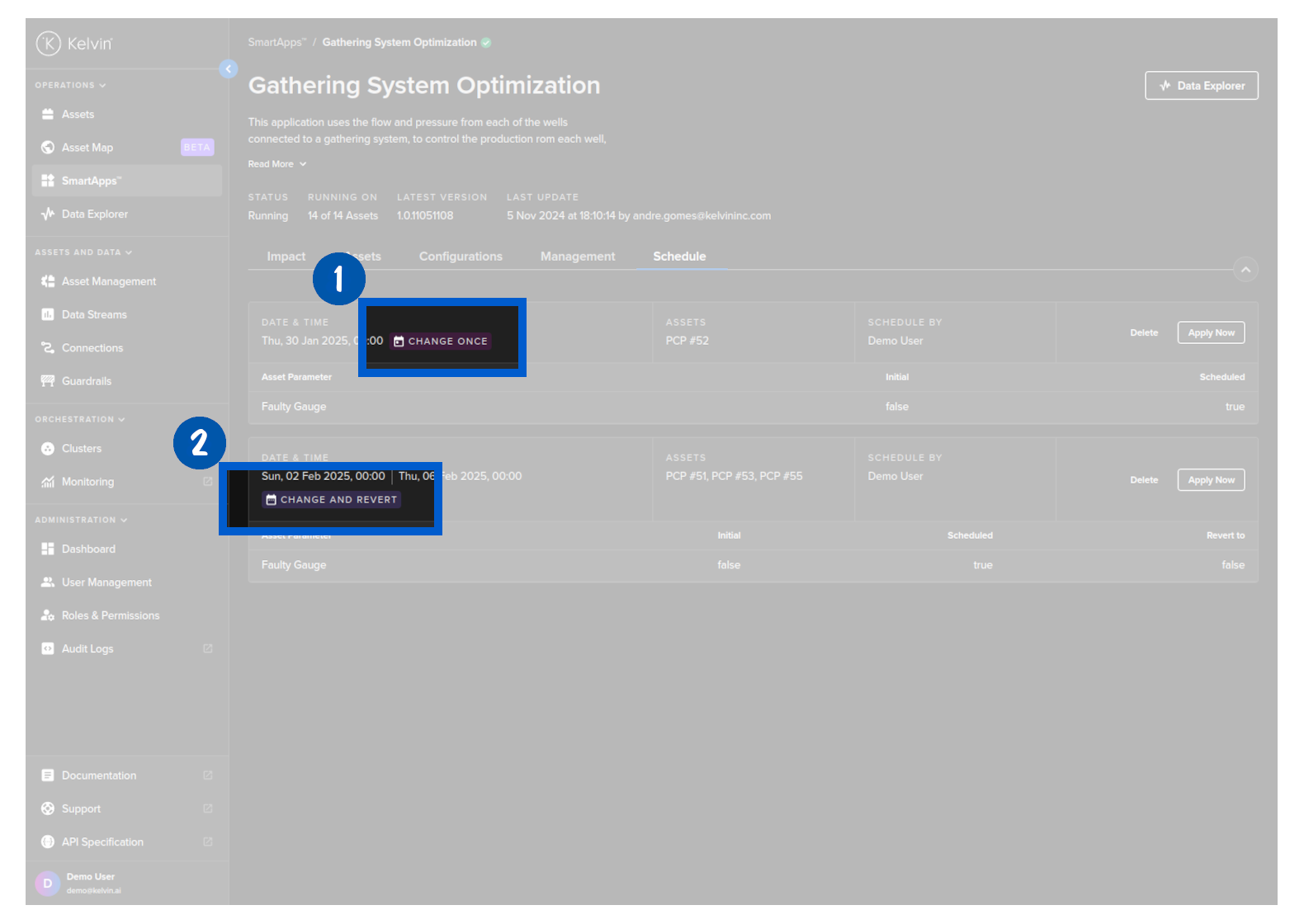Click the Data Explorer button
Viewport: 1304px width, 924px height.
[1201, 86]
